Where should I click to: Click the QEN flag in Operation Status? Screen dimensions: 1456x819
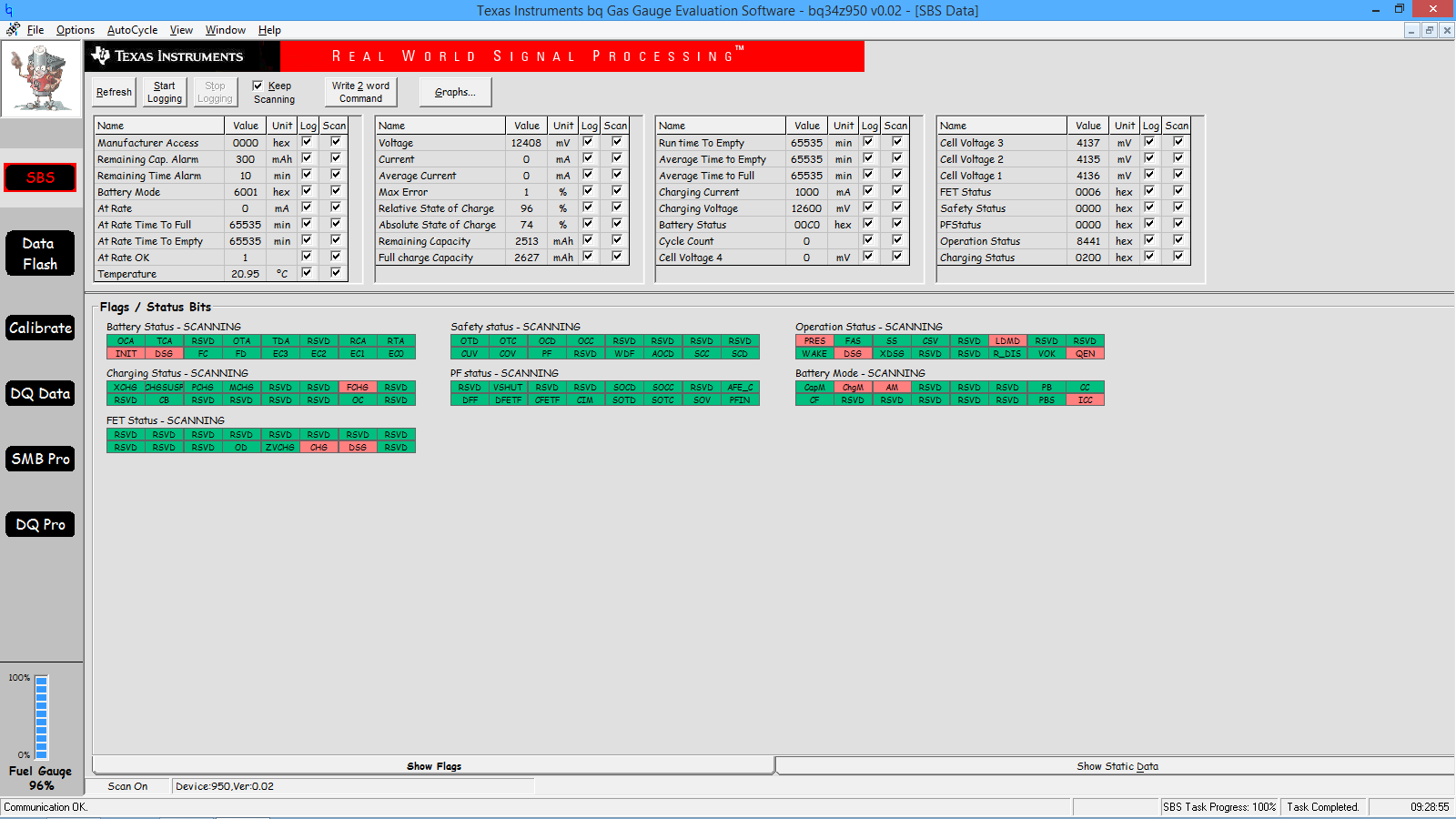1085,354
